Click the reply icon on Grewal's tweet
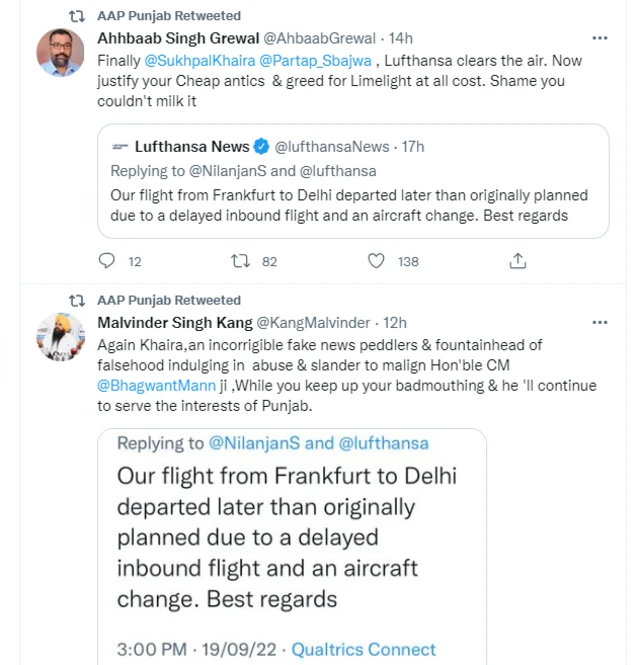Image resolution: width=640 pixels, height=665 pixels. (108, 261)
